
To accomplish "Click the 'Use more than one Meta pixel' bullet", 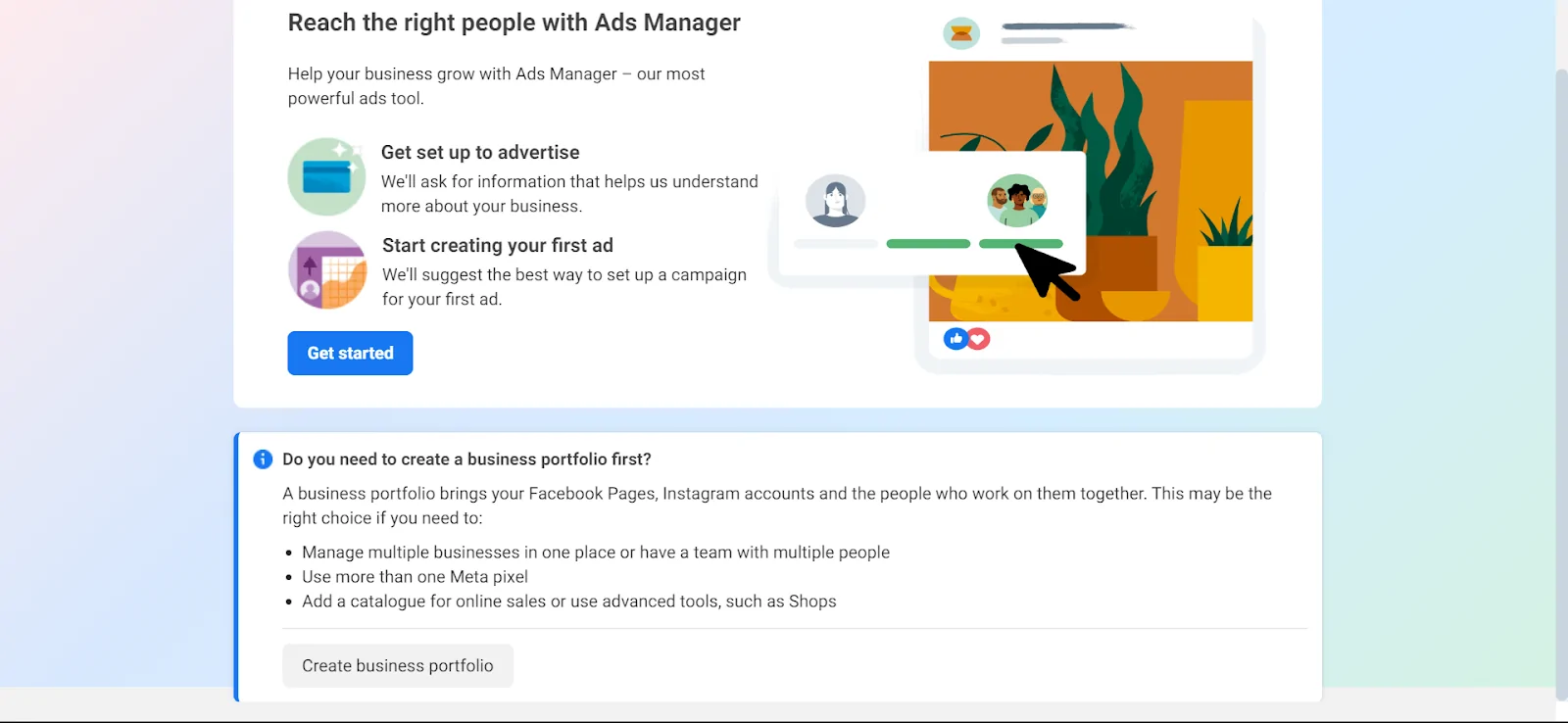I will [x=415, y=577].
